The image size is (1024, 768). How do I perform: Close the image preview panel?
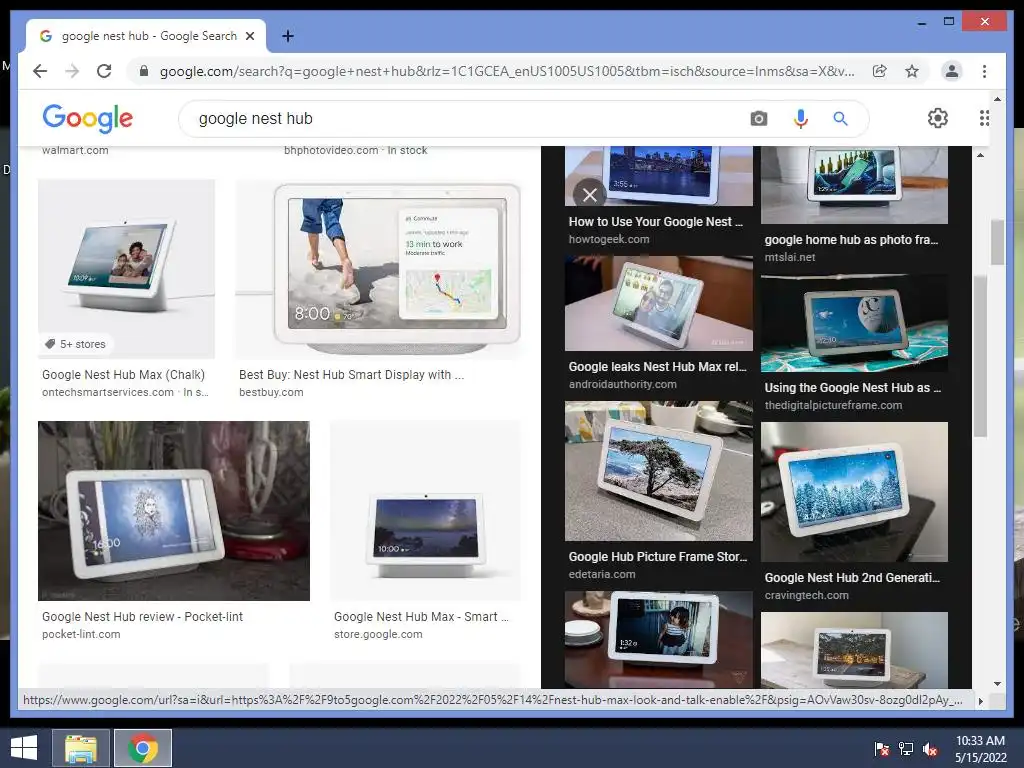pyautogui.click(x=589, y=195)
